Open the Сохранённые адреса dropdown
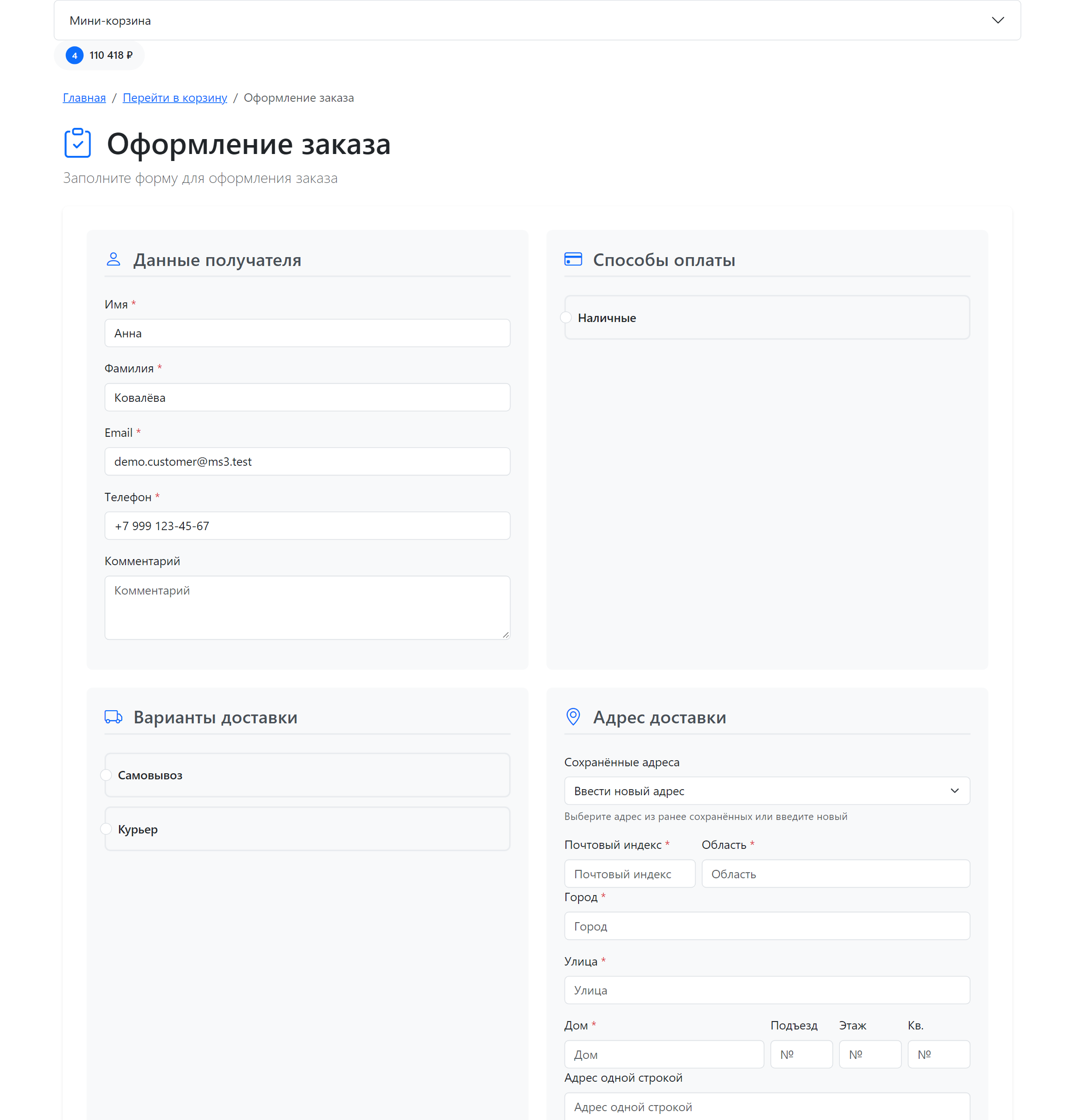 coord(767,791)
